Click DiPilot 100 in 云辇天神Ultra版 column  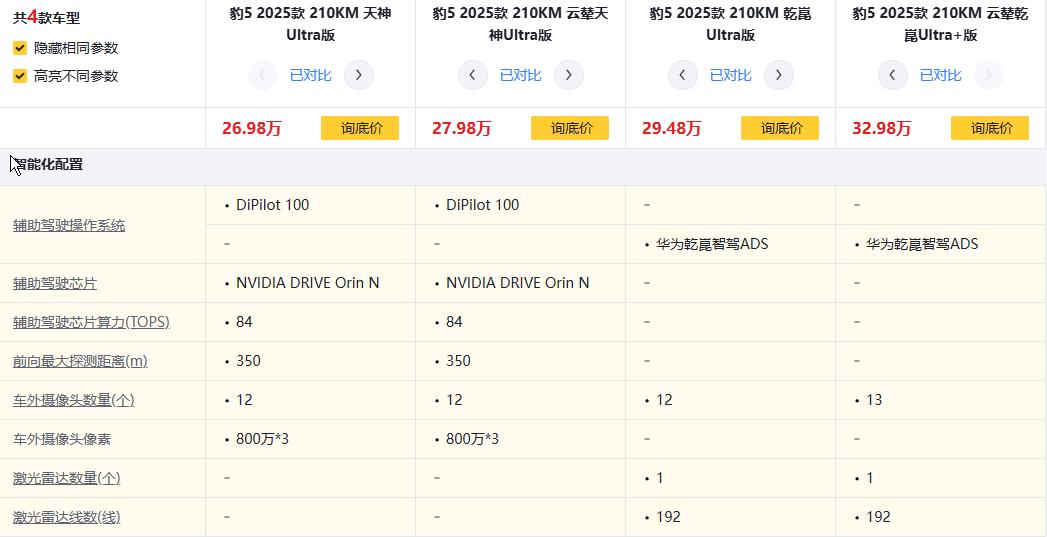pyautogui.click(x=483, y=205)
